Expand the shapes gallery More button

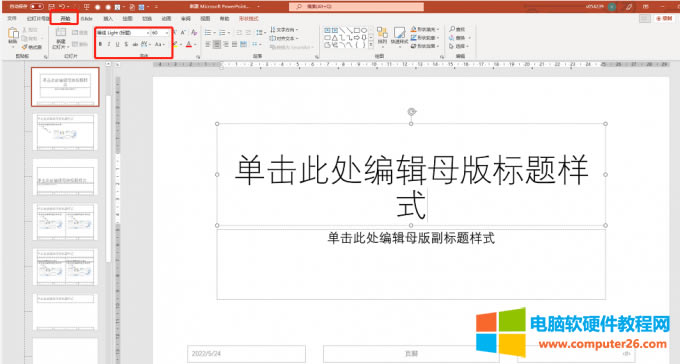click(x=371, y=46)
